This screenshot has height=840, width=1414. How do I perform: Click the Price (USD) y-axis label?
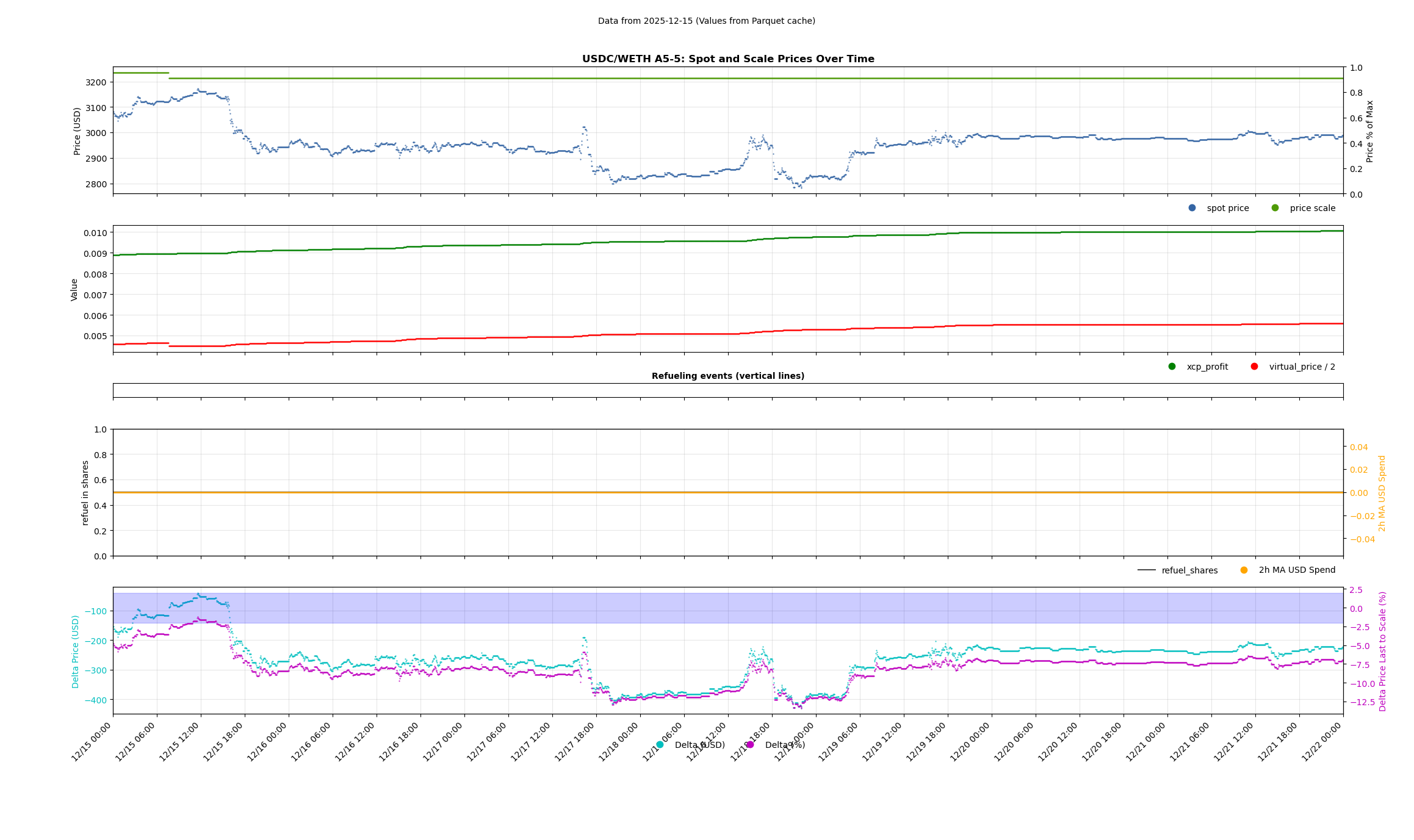click(78, 131)
